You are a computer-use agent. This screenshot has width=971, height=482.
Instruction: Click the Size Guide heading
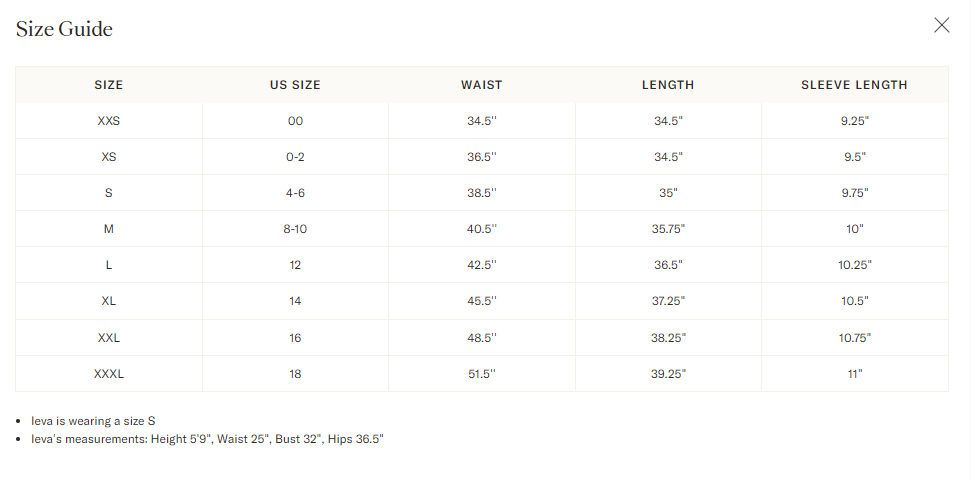[64, 29]
